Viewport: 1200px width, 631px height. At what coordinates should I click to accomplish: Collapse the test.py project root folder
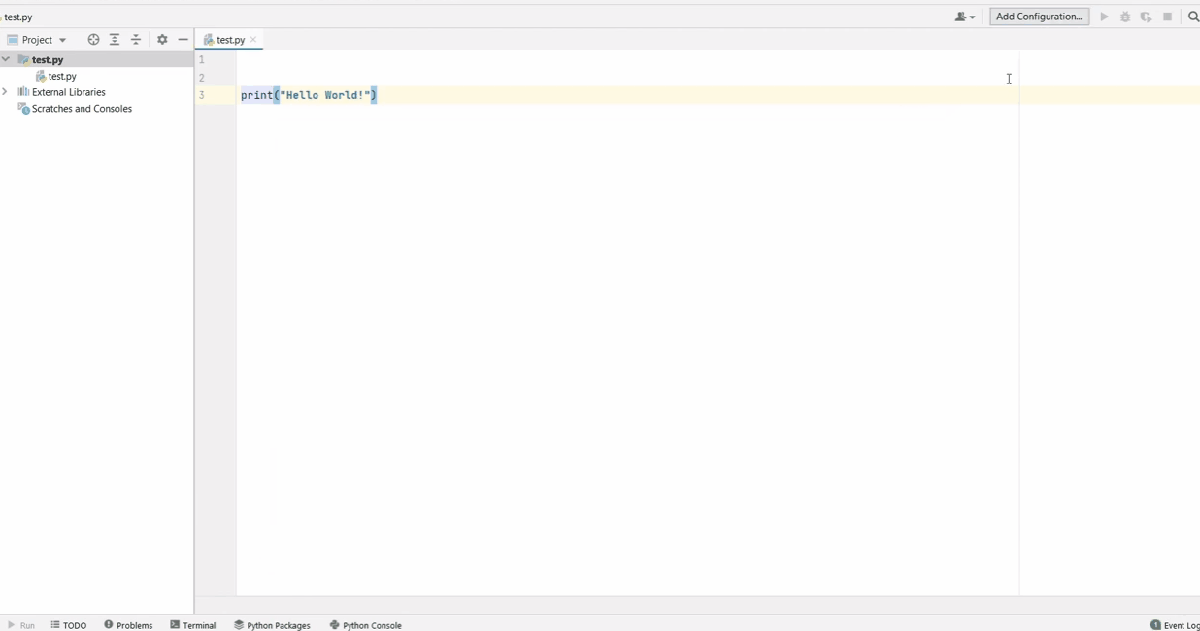click(x=7, y=60)
